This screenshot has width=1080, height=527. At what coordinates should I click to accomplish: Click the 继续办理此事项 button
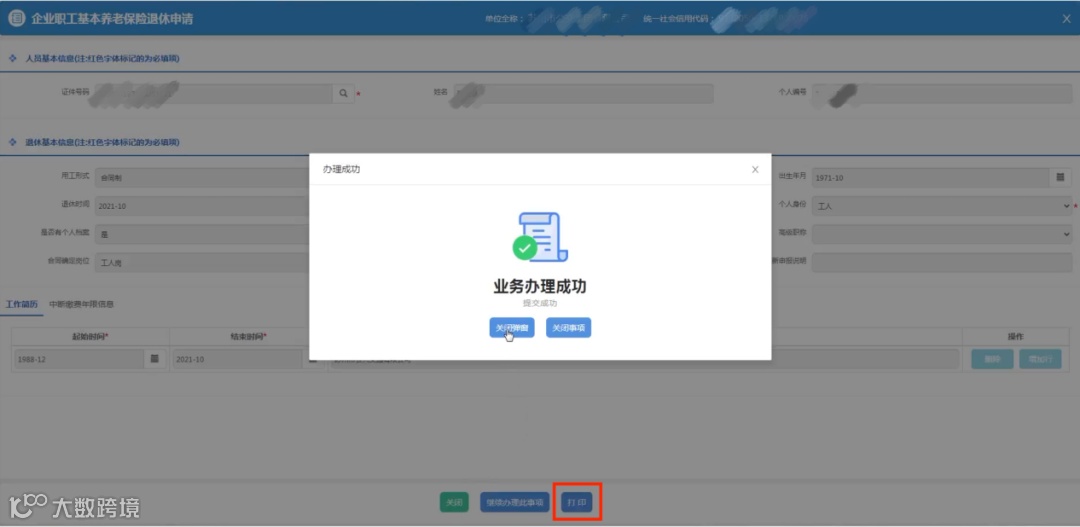(515, 502)
